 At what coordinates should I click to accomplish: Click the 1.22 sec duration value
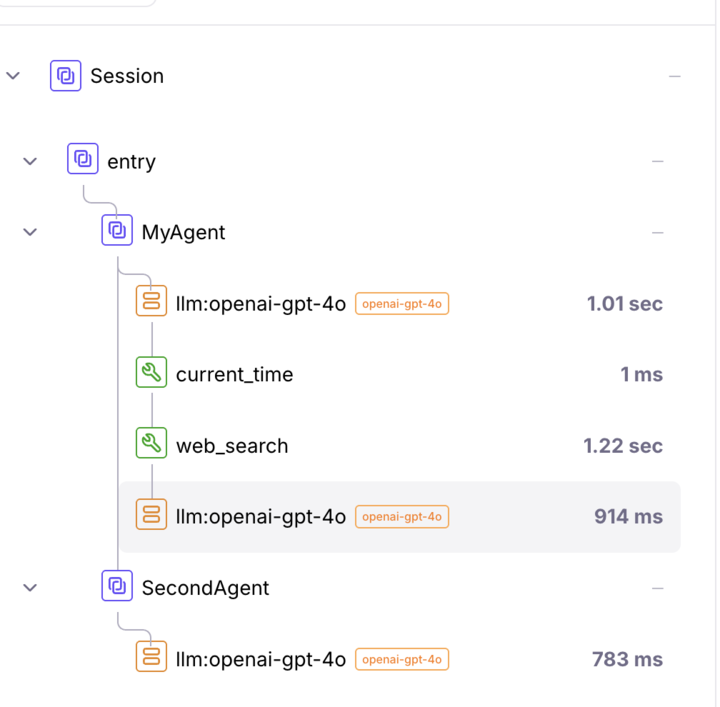tap(623, 446)
